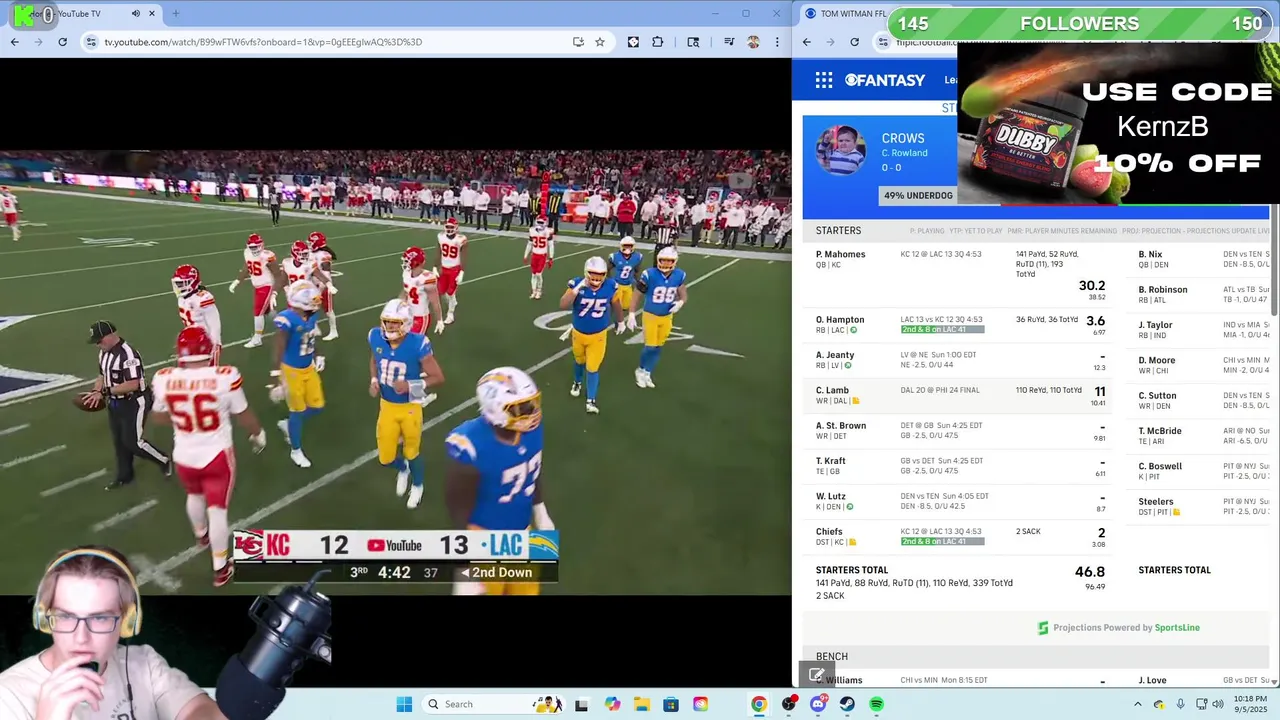Open File Explorer from the taskbar
The width and height of the screenshot is (1280, 720).
641,704
